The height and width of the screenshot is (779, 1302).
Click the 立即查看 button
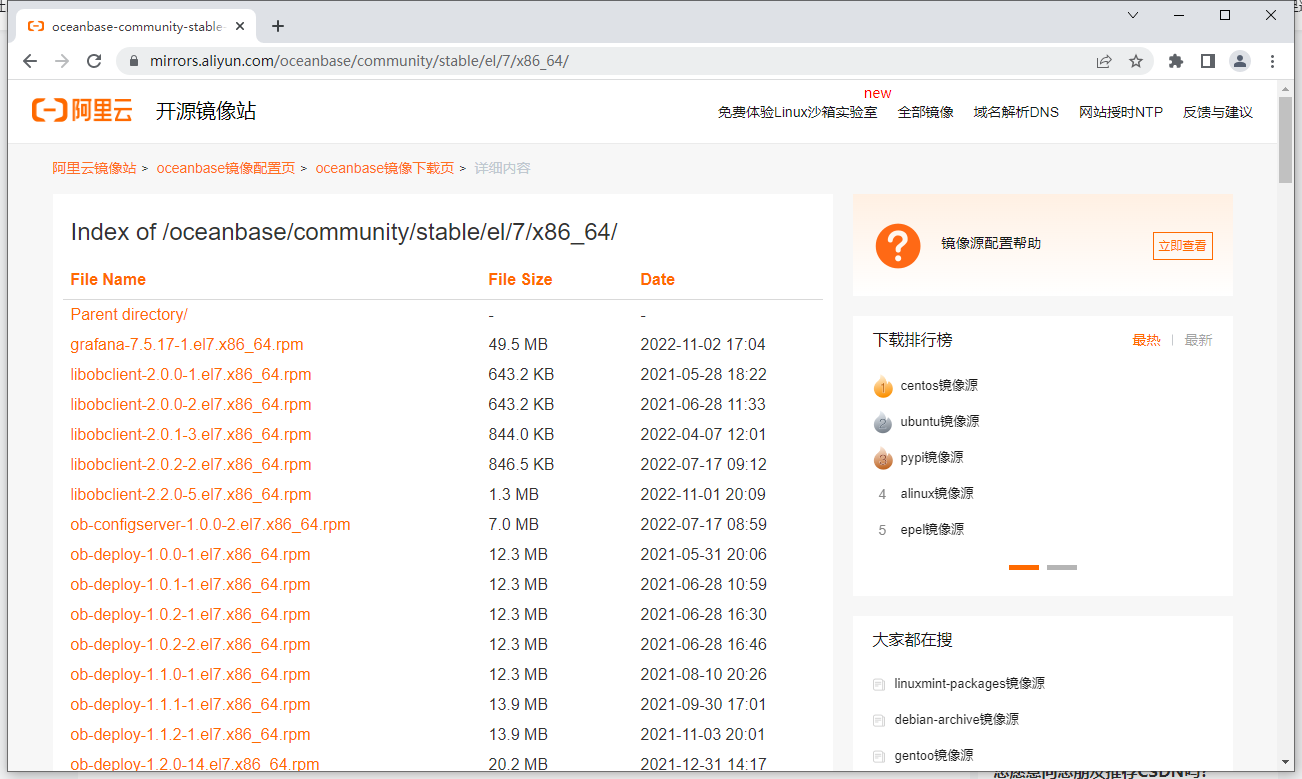click(x=1182, y=246)
